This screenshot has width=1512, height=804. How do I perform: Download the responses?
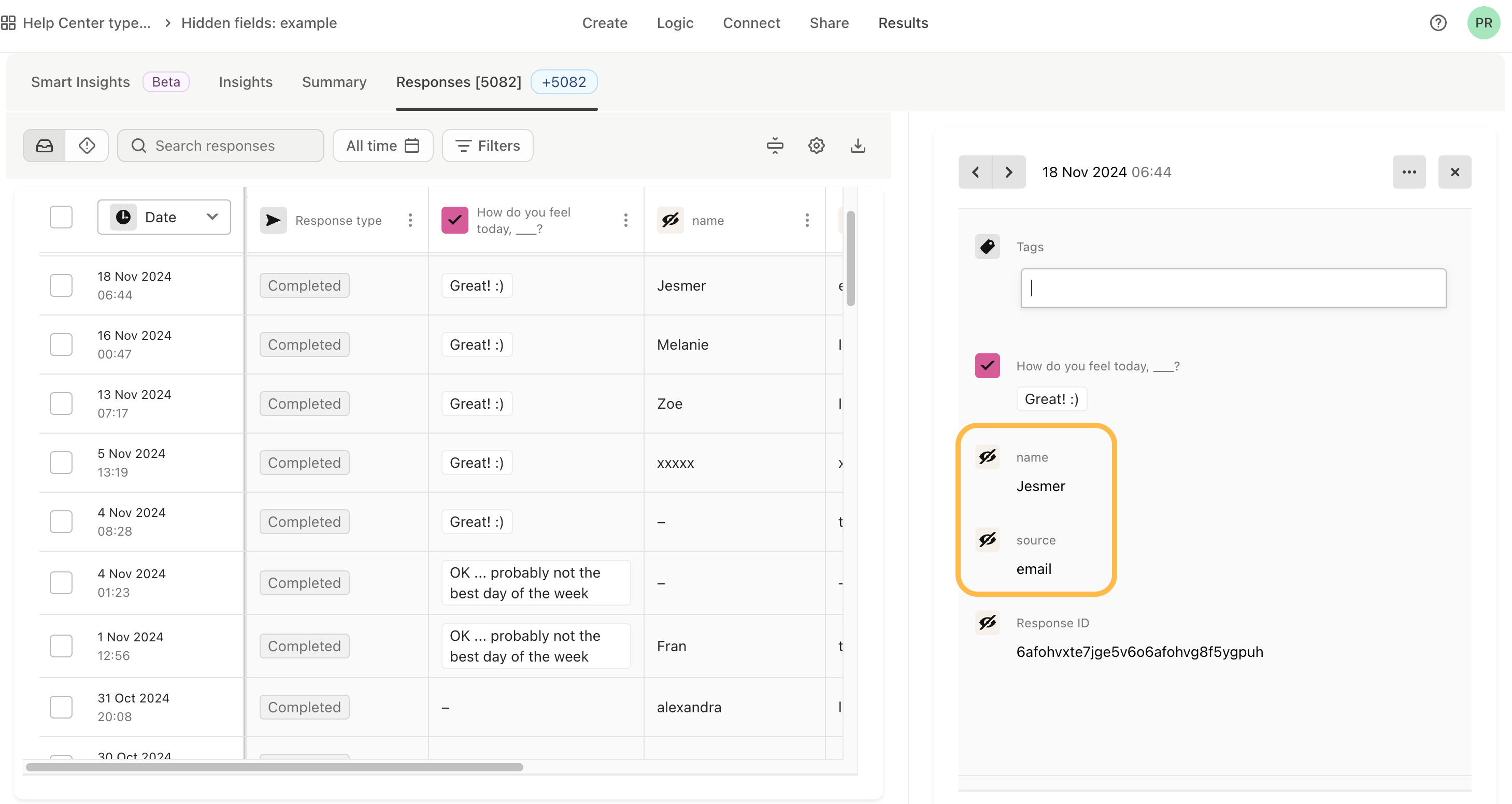point(858,145)
